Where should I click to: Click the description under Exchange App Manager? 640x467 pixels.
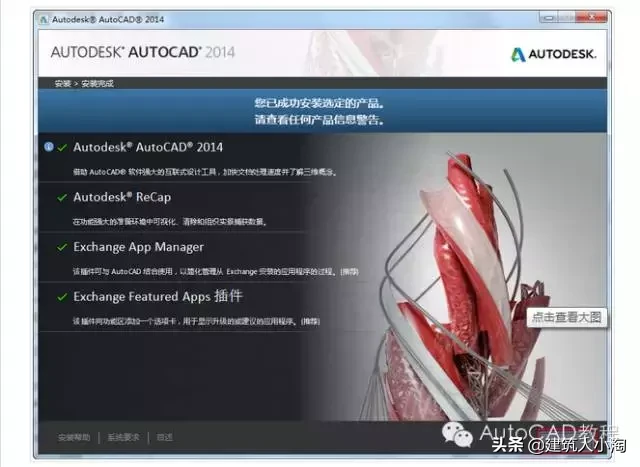(216, 271)
